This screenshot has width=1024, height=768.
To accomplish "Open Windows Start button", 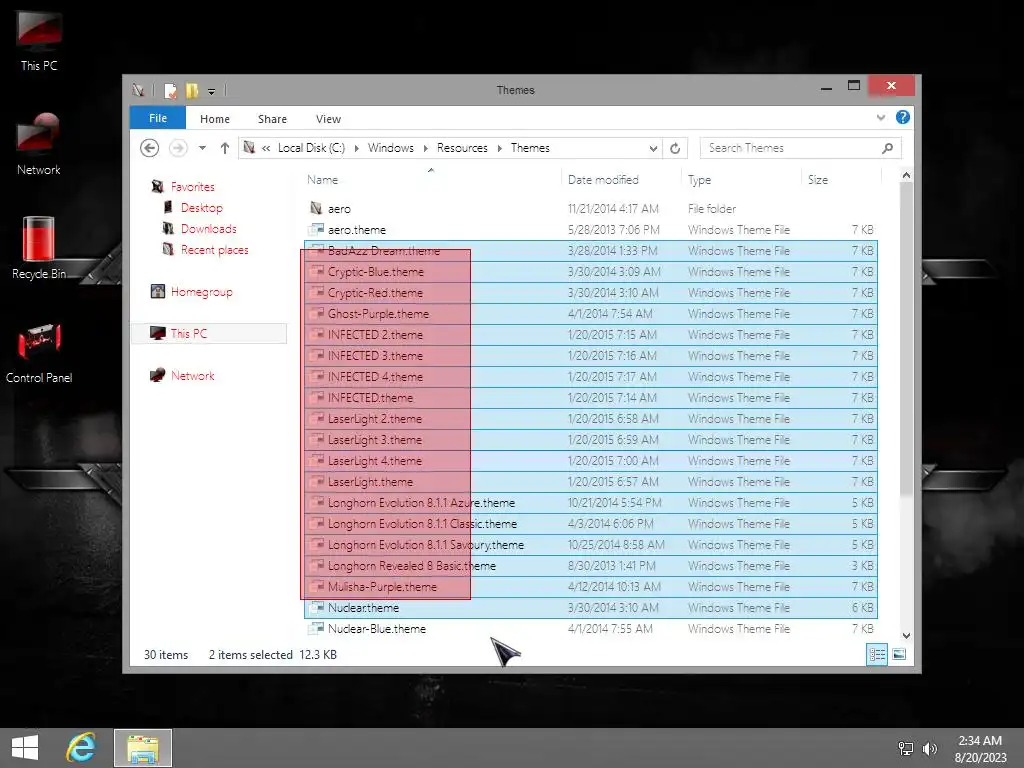I will click(x=25, y=748).
